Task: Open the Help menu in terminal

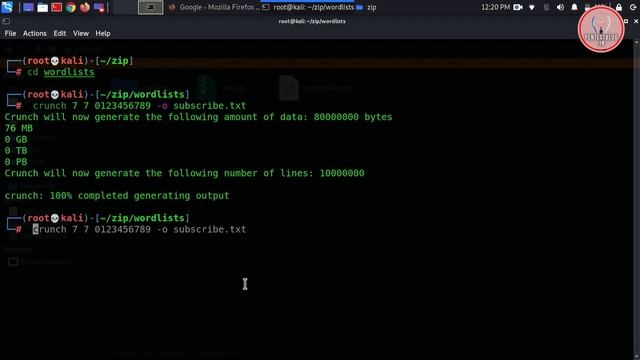Action: (103, 33)
